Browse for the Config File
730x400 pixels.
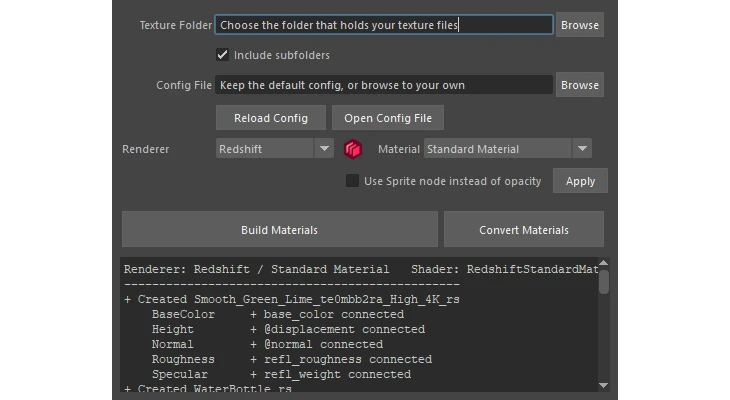click(580, 85)
